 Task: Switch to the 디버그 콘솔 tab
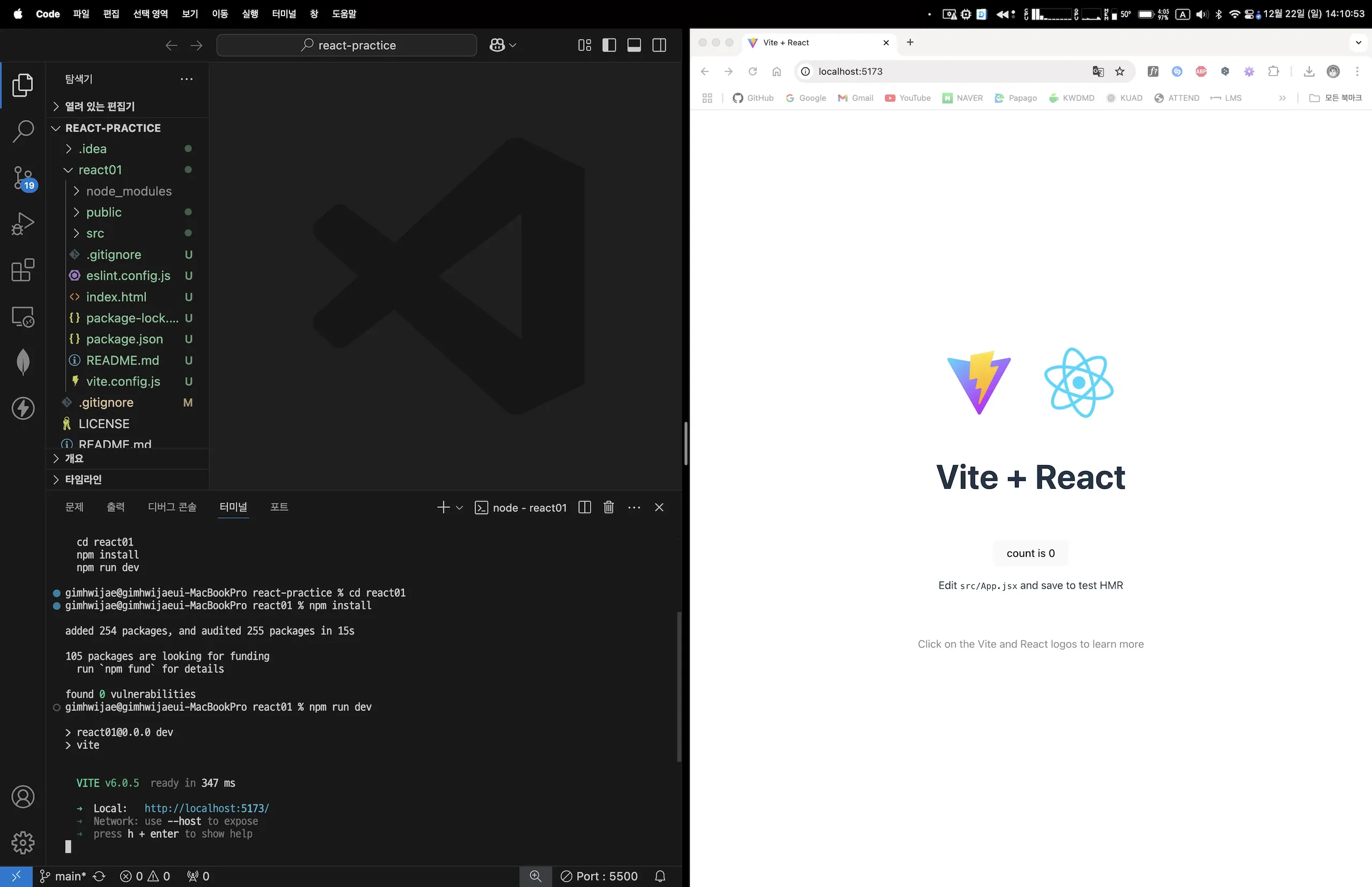pos(171,507)
